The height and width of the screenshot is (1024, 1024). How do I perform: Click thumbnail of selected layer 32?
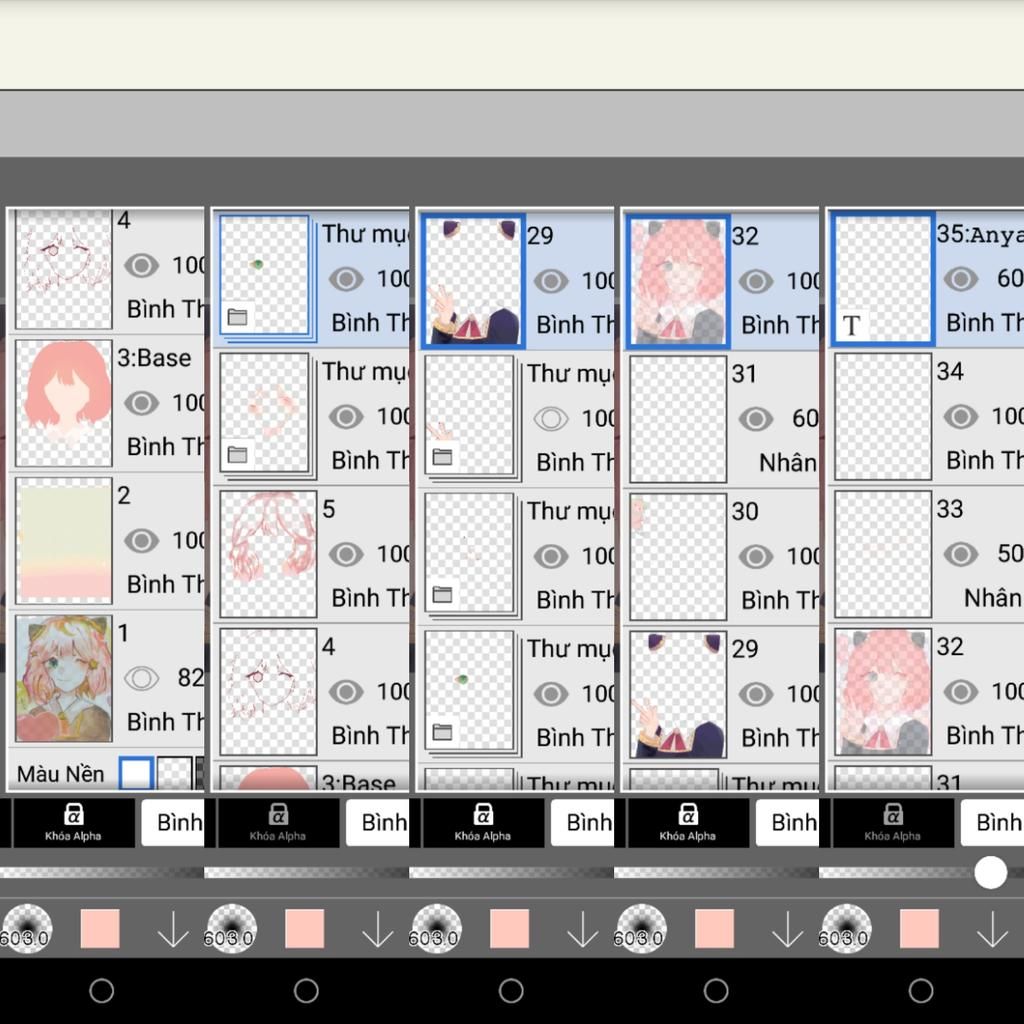[x=678, y=281]
